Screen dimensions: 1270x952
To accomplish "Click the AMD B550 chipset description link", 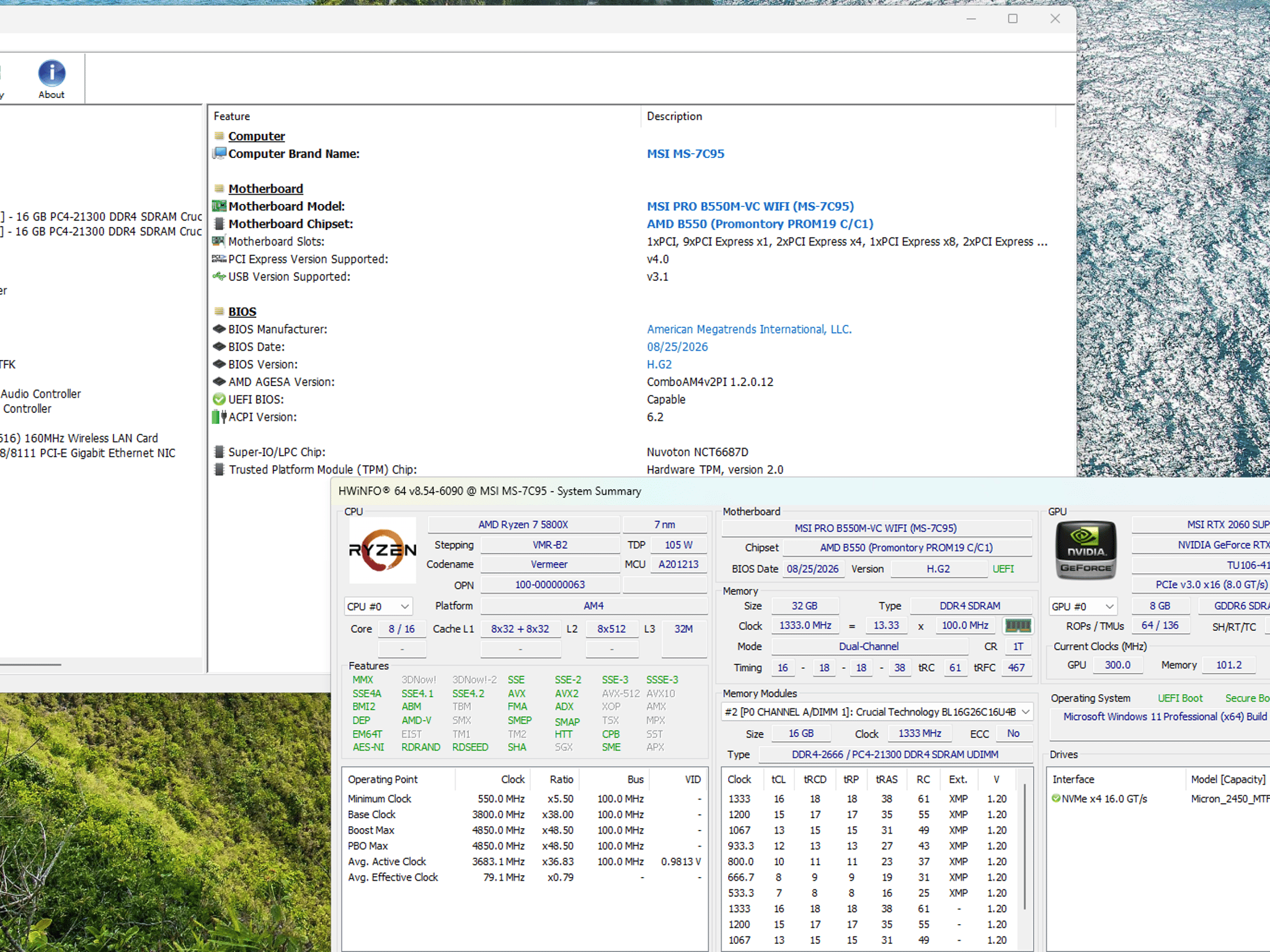I will tap(760, 224).
